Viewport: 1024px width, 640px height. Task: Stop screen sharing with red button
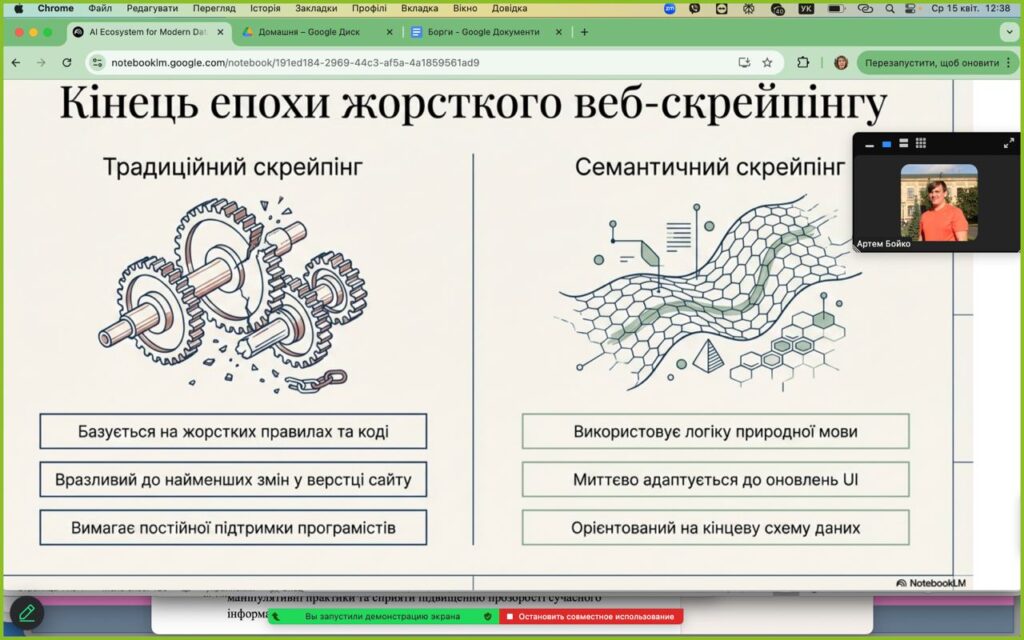pos(591,617)
